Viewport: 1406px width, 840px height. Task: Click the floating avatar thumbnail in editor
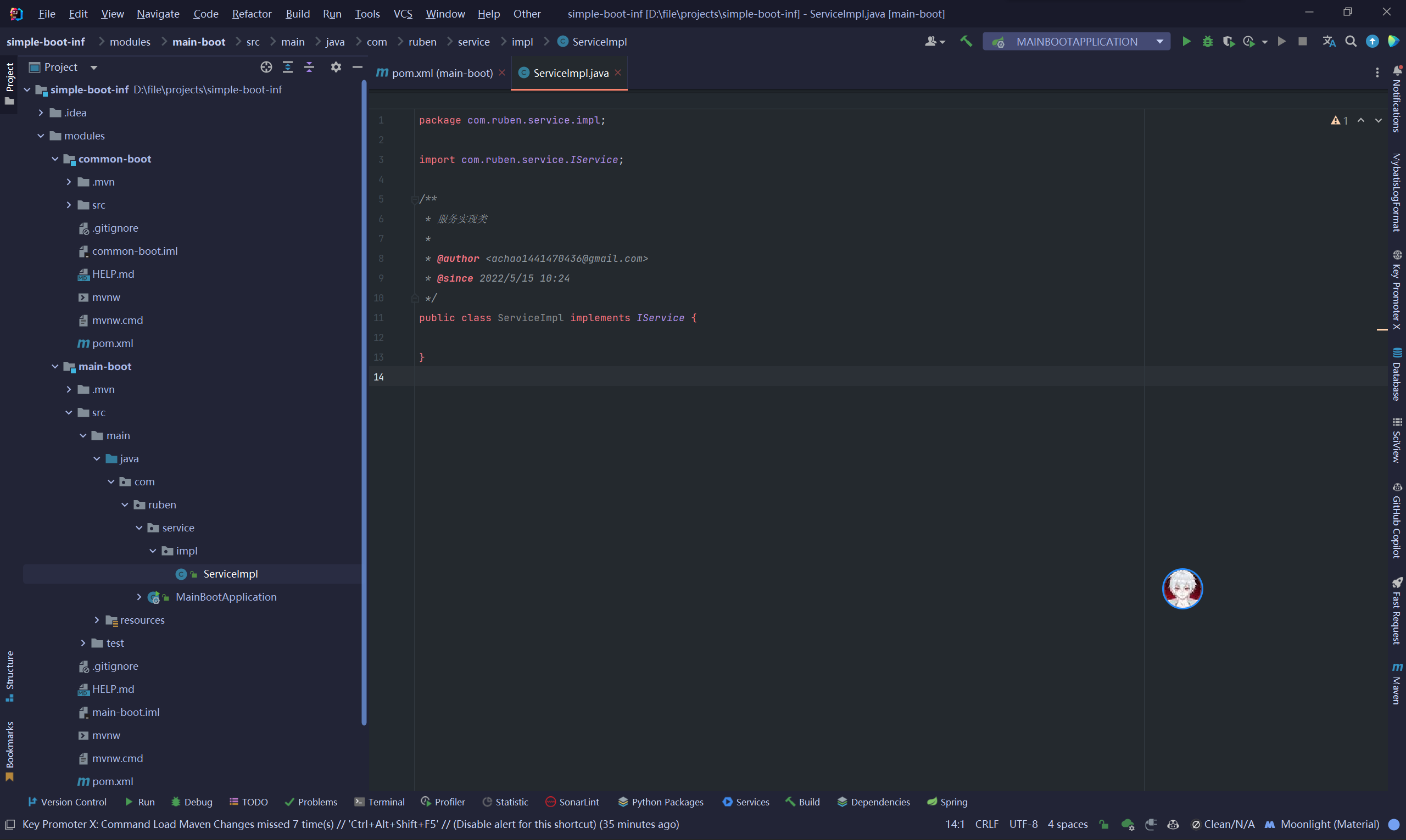[1182, 589]
